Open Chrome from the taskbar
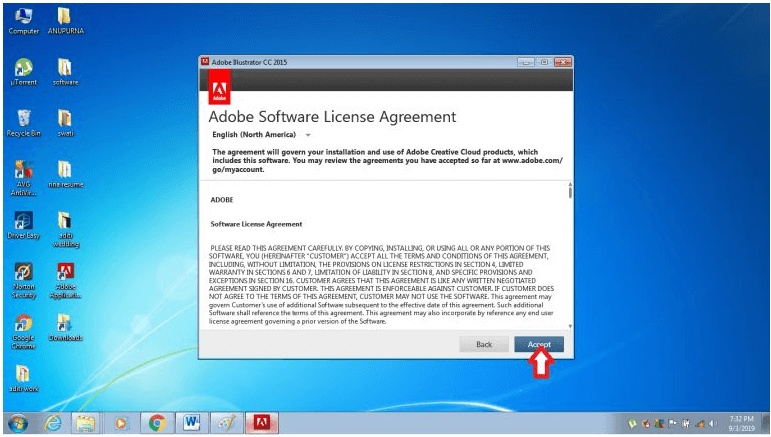771x437 pixels. click(x=157, y=423)
